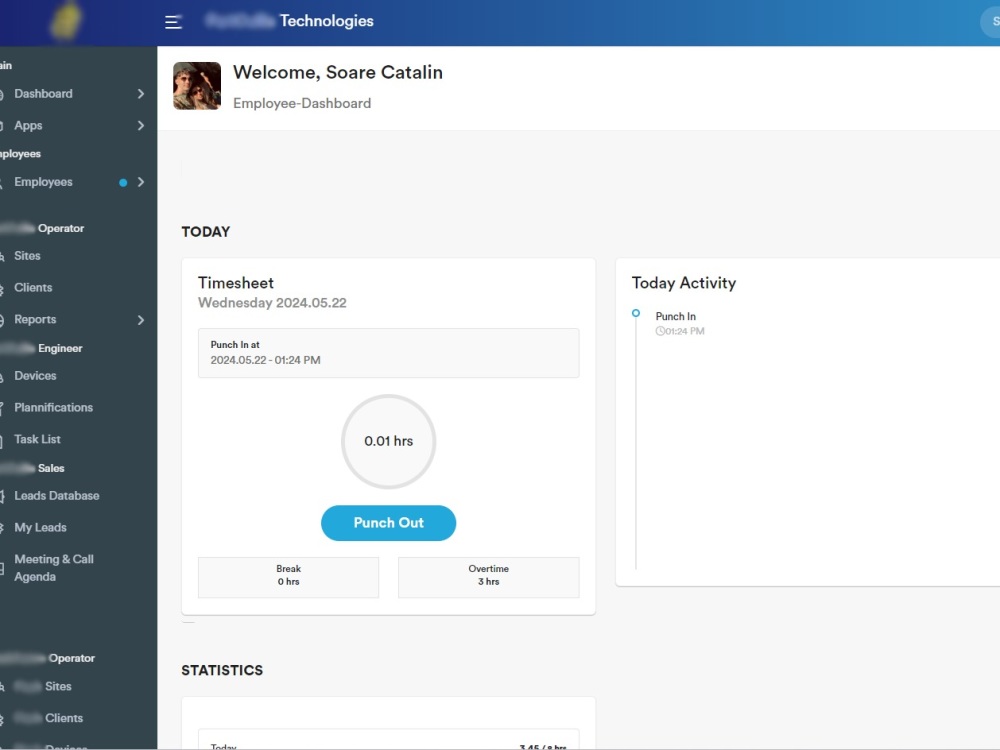The height and width of the screenshot is (750, 1000).
Task: Click the TODAY section heading
Action: tap(205, 232)
